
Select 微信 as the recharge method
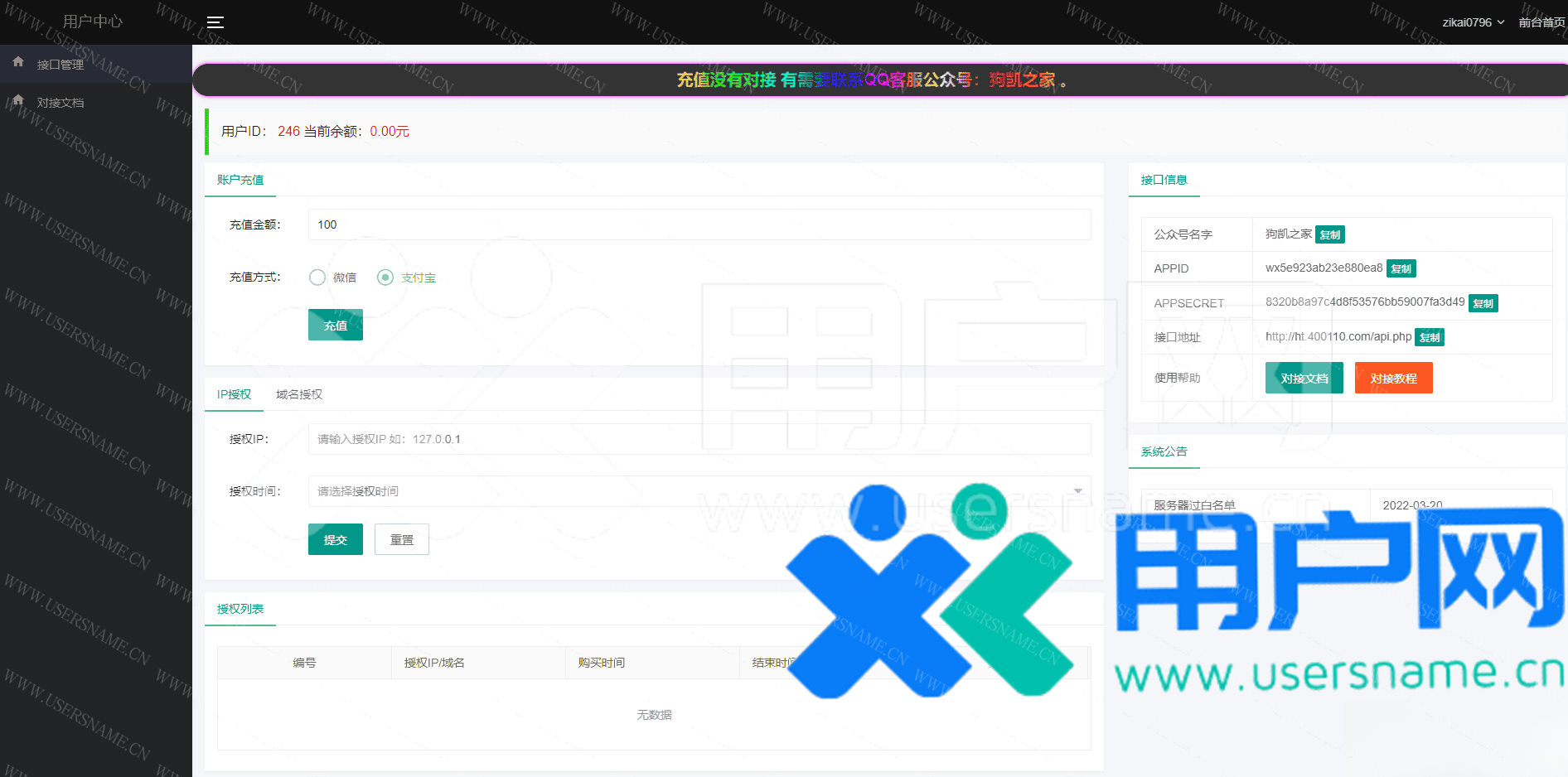click(317, 277)
